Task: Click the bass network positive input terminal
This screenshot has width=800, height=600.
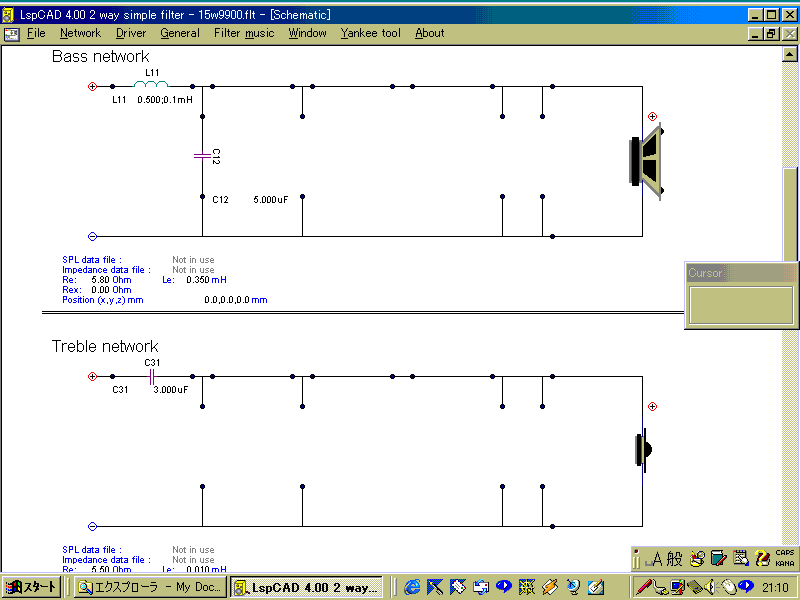Action: click(x=92, y=87)
